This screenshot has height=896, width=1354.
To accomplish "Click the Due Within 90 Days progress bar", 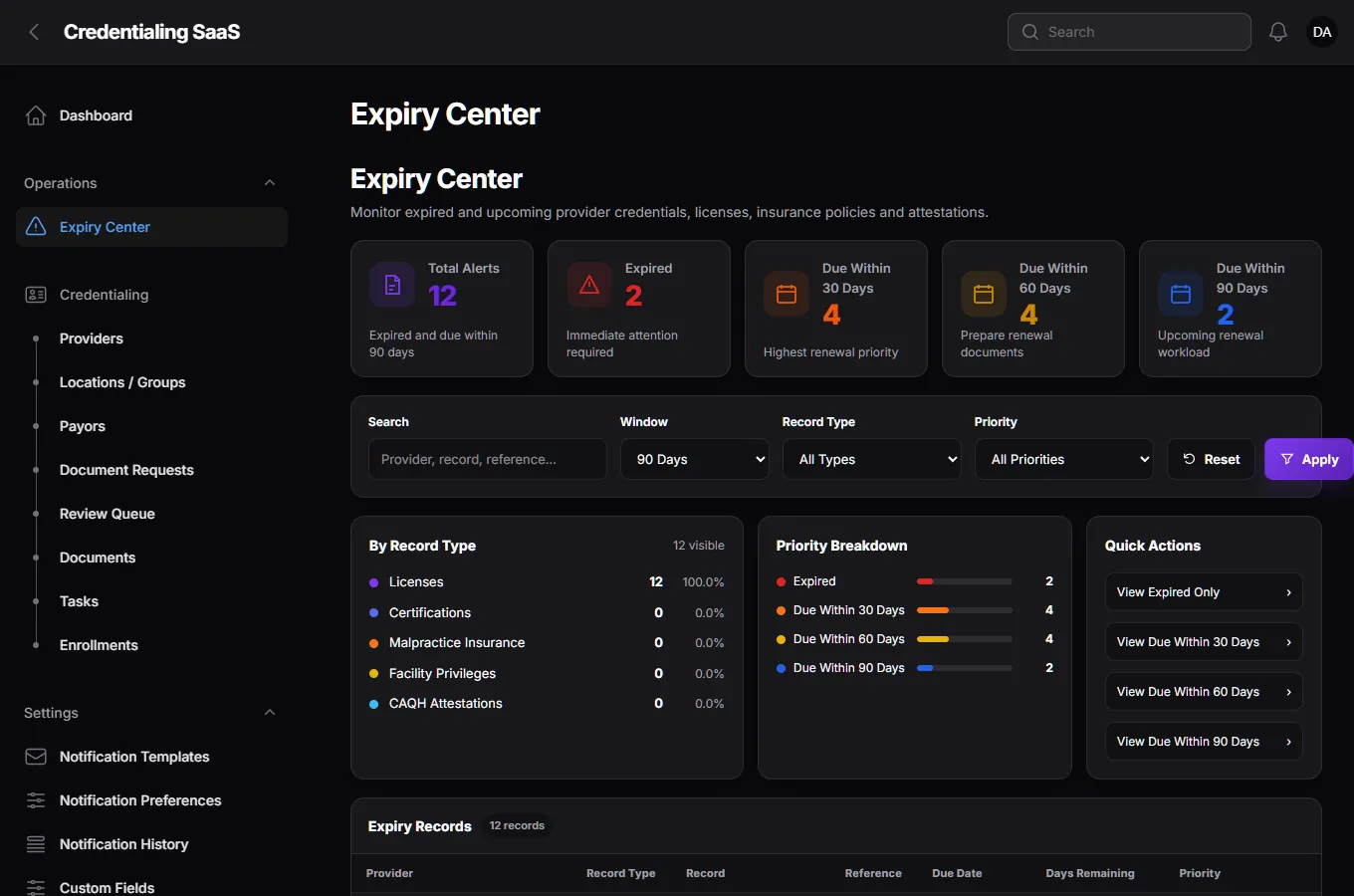I will (965, 668).
